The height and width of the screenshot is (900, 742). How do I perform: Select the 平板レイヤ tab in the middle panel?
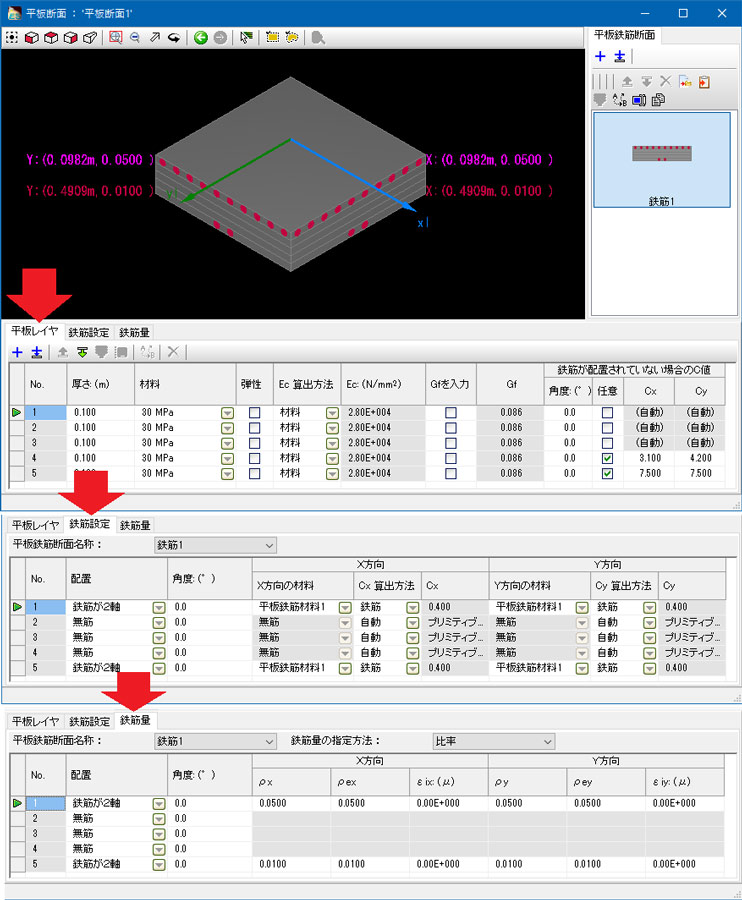(35, 525)
